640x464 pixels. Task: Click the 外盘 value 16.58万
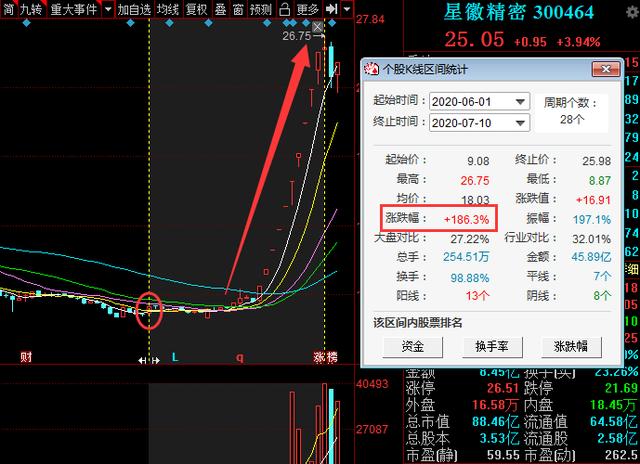[495, 405]
